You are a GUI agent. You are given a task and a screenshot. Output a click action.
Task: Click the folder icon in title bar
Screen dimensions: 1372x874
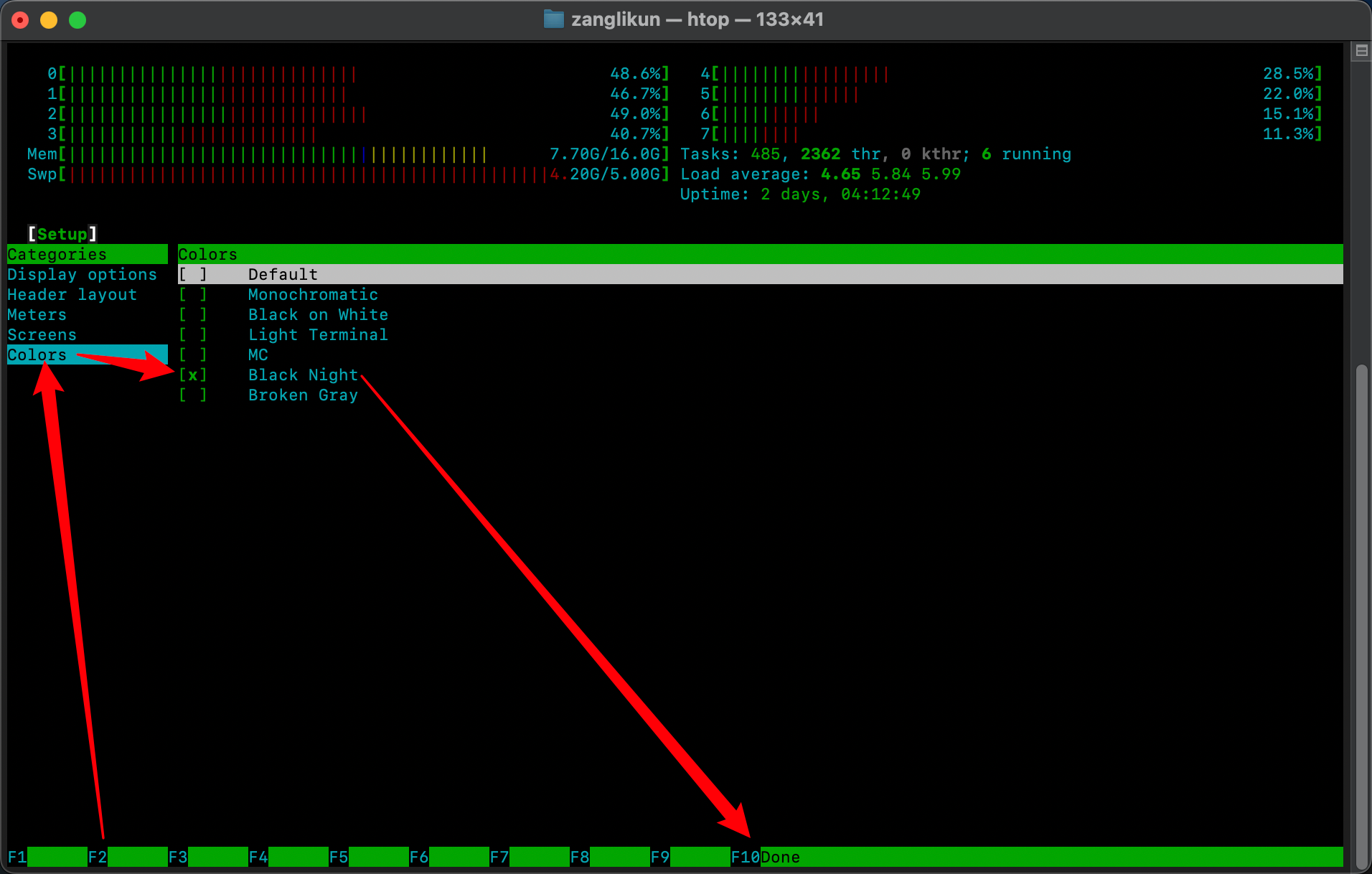point(553,19)
